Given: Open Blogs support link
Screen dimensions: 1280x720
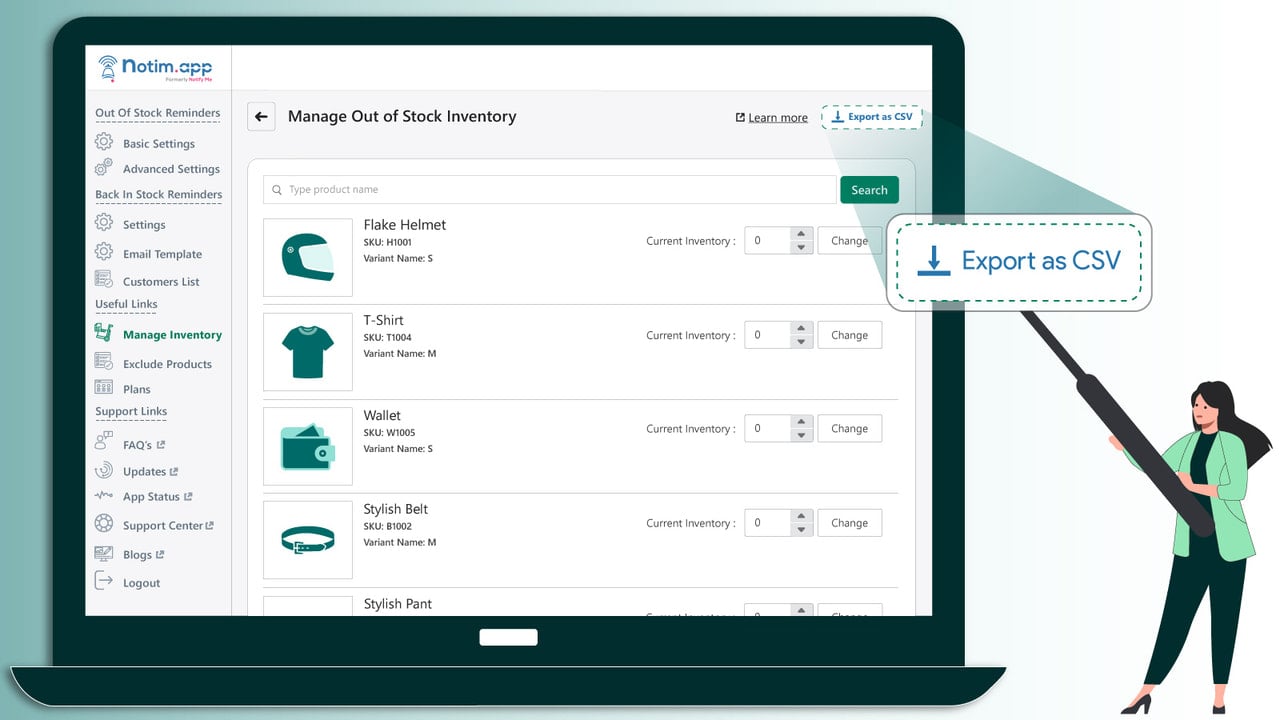Looking at the screenshot, I should 143,555.
